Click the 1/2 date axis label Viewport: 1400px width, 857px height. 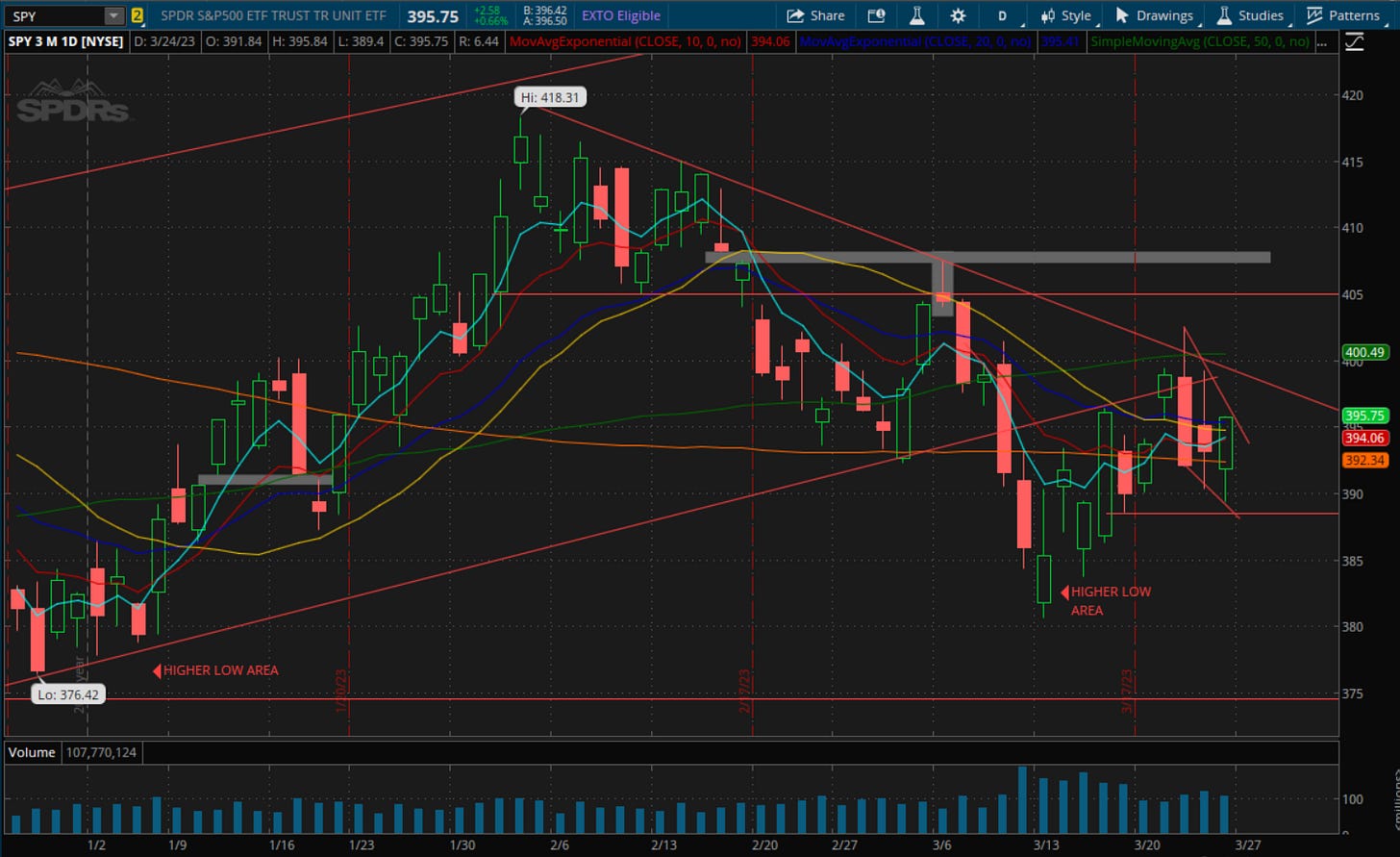96,845
